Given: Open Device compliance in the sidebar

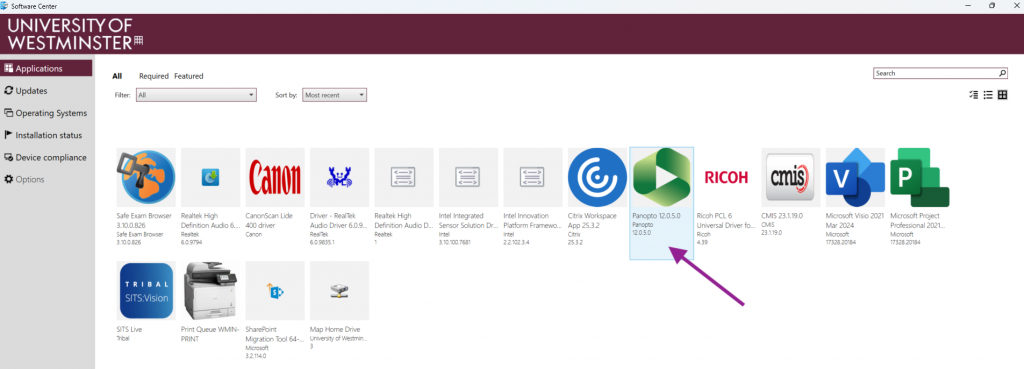Looking at the screenshot, I should tap(46, 157).
